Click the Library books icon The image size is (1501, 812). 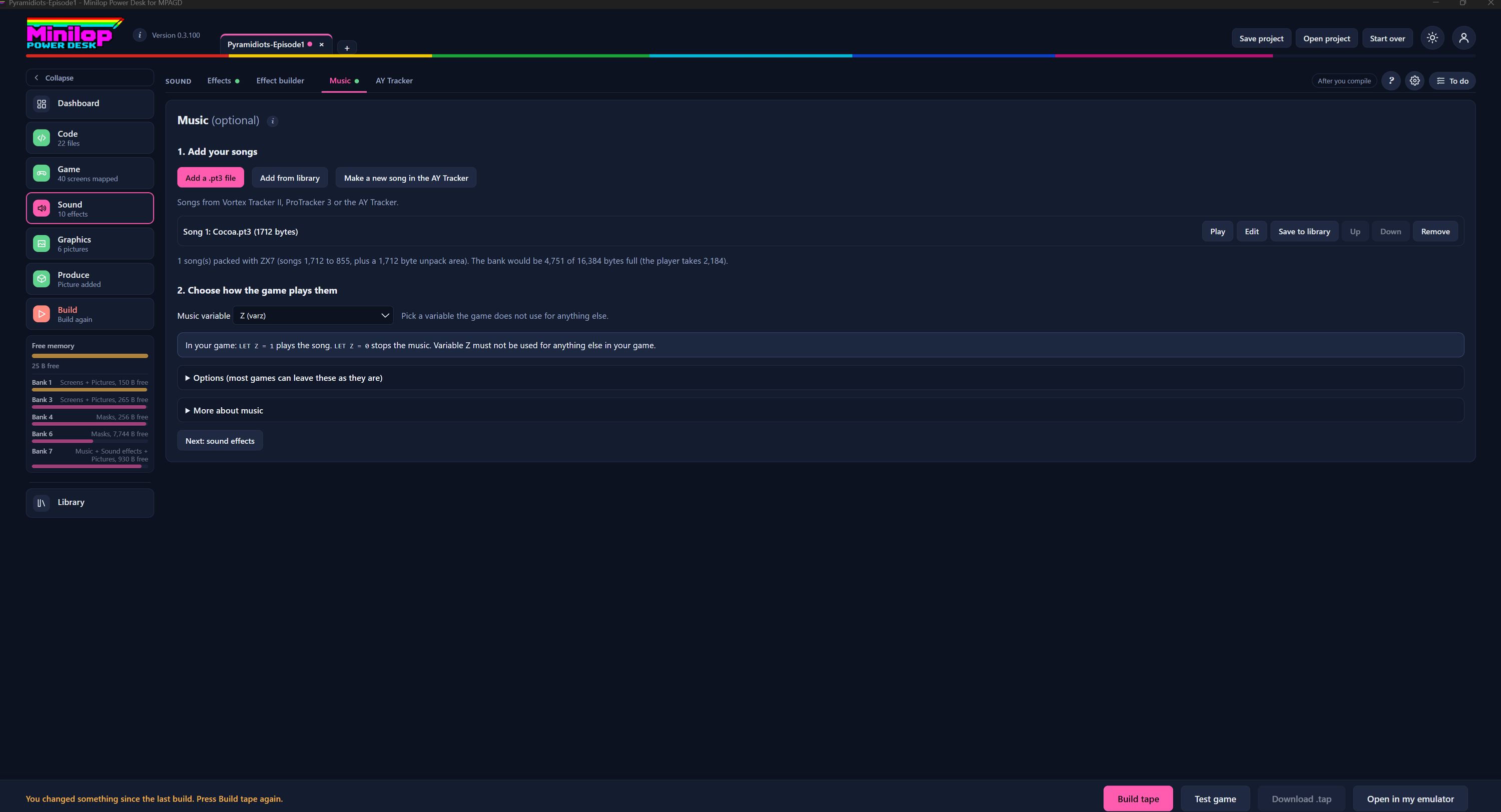point(42,503)
